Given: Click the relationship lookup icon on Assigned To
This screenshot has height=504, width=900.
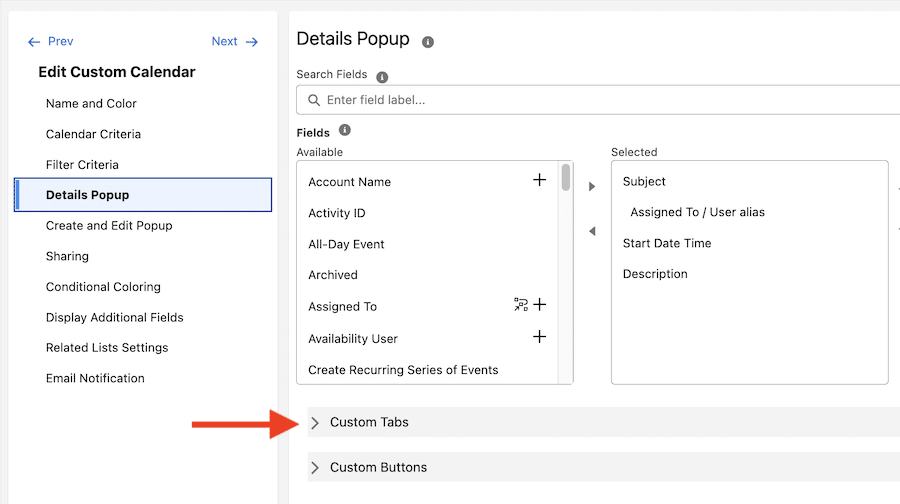Looking at the screenshot, I should coord(521,304).
